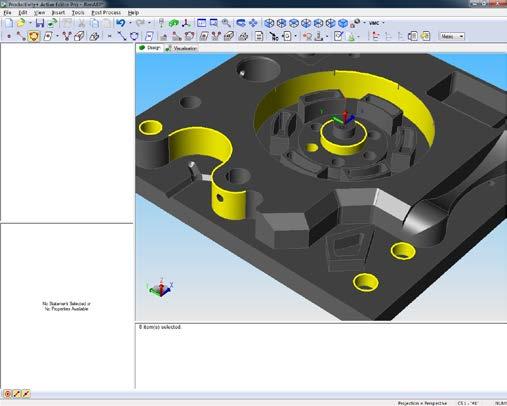Click the blue window layout icon

(x=201, y=23)
